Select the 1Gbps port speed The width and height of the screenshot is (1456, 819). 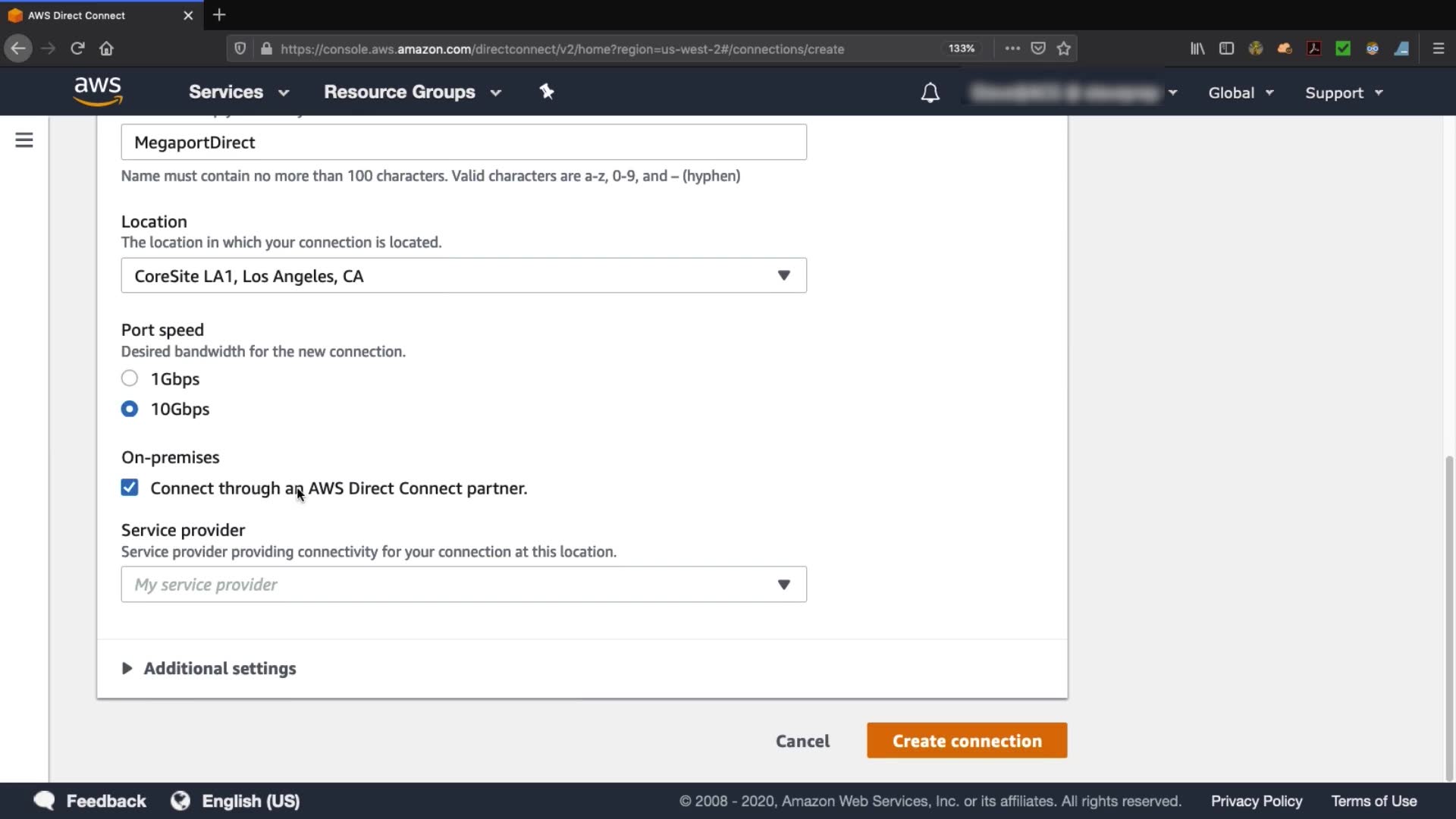[130, 378]
